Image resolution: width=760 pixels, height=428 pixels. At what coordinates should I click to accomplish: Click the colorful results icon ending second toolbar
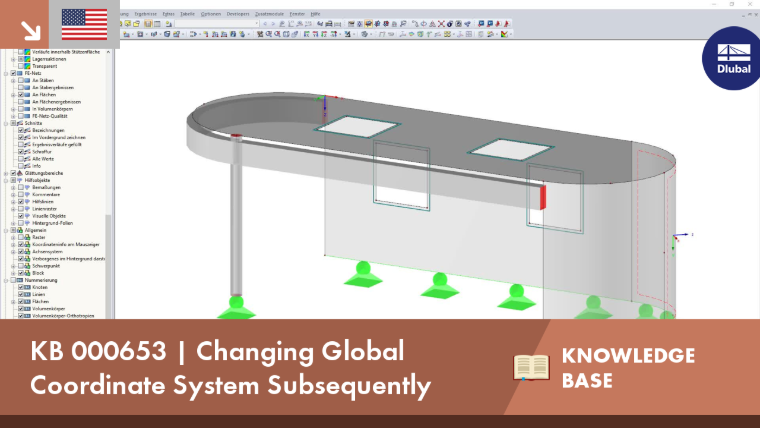coord(505,34)
